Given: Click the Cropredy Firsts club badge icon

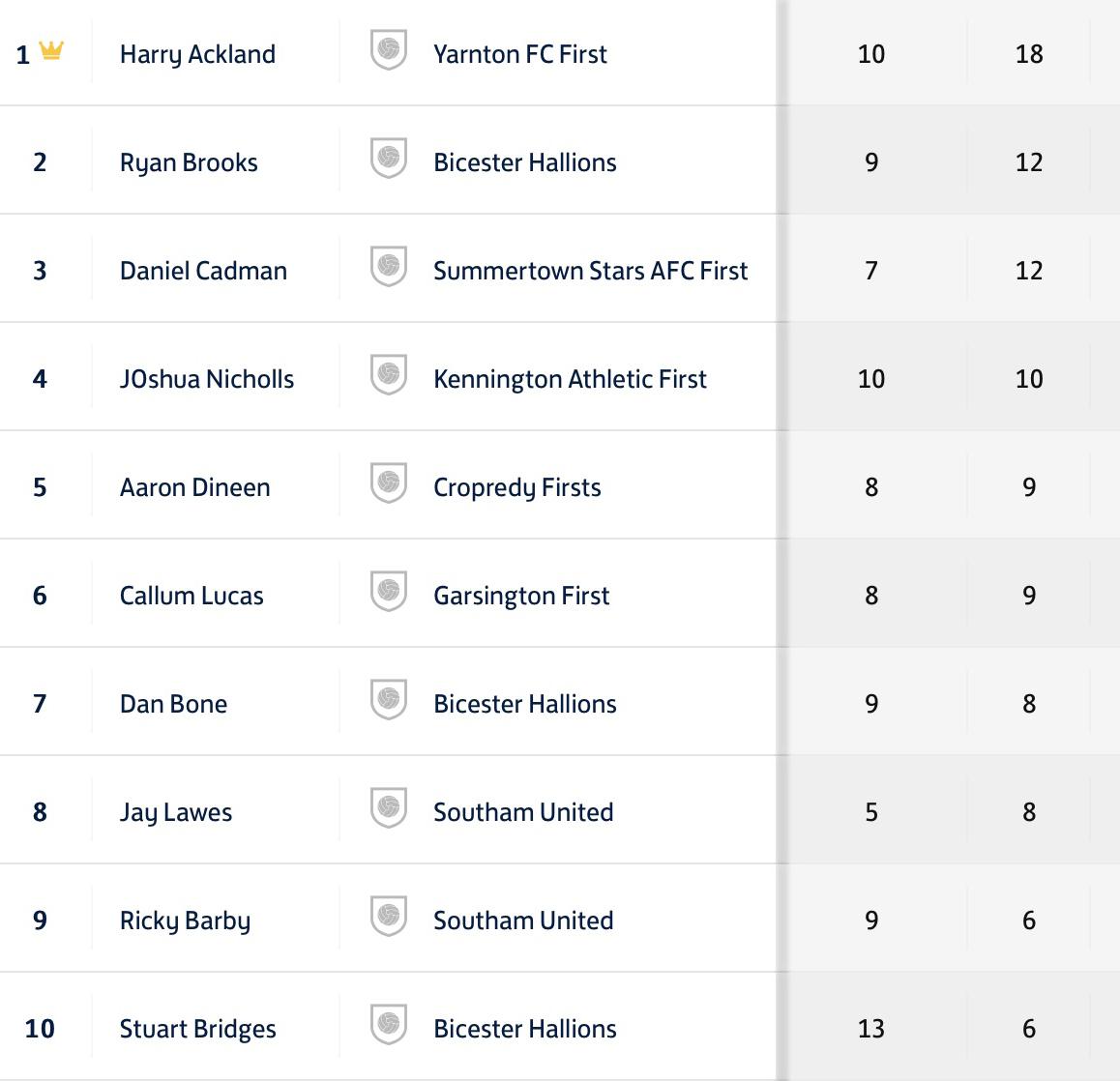Looking at the screenshot, I should point(389,484).
